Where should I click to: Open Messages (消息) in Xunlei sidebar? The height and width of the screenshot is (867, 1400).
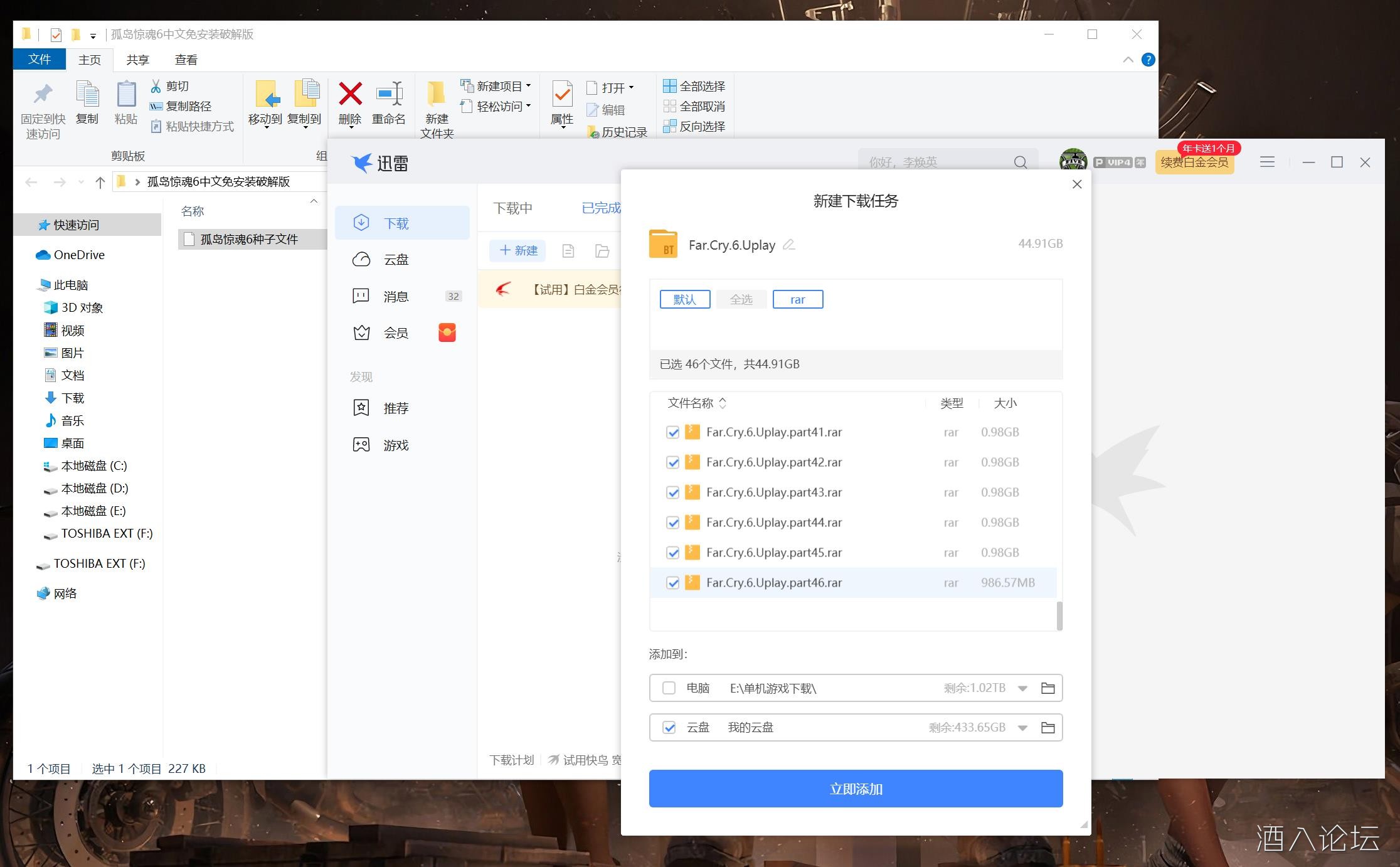pyautogui.click(x=402, y=296)
